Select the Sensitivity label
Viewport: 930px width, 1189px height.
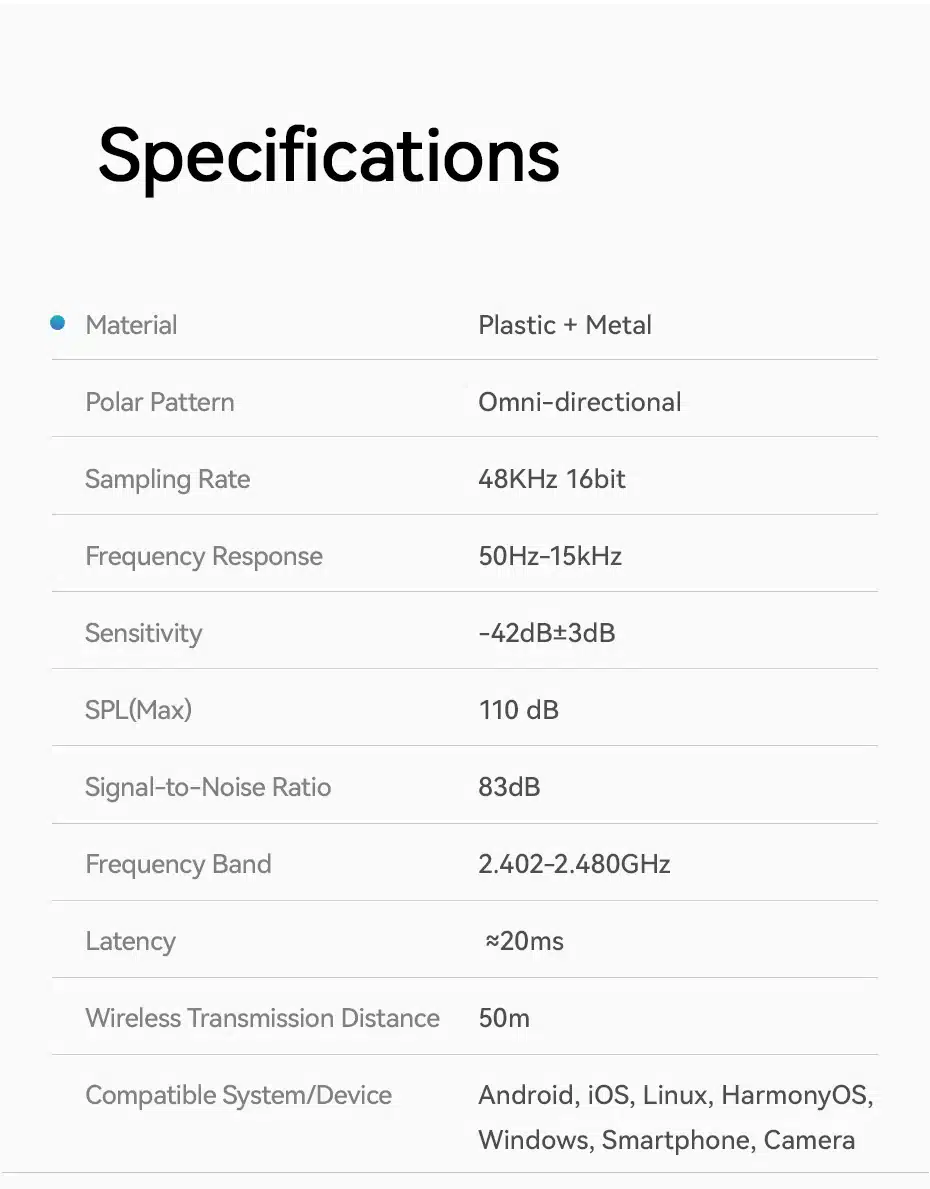pyautogui.click(x=143, y=633)
